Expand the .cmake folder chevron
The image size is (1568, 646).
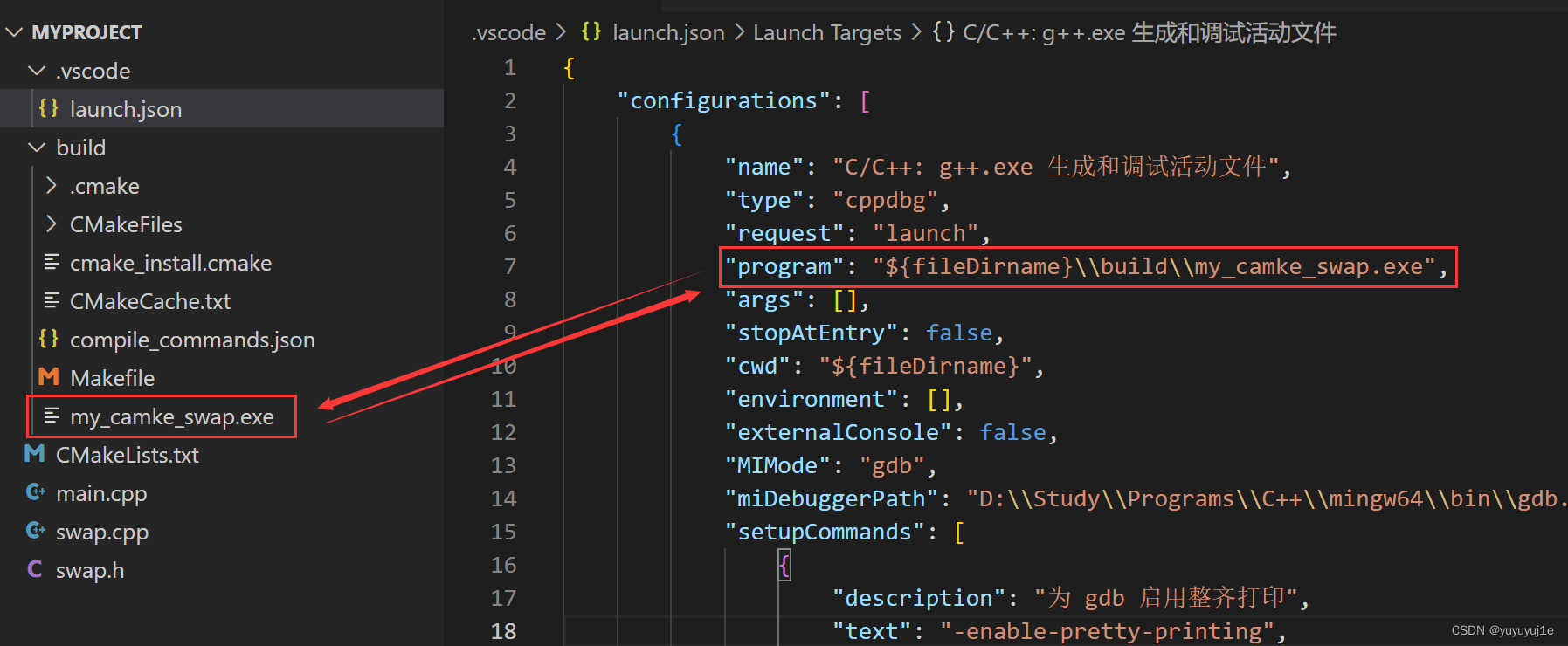click(x=51, y=186)
